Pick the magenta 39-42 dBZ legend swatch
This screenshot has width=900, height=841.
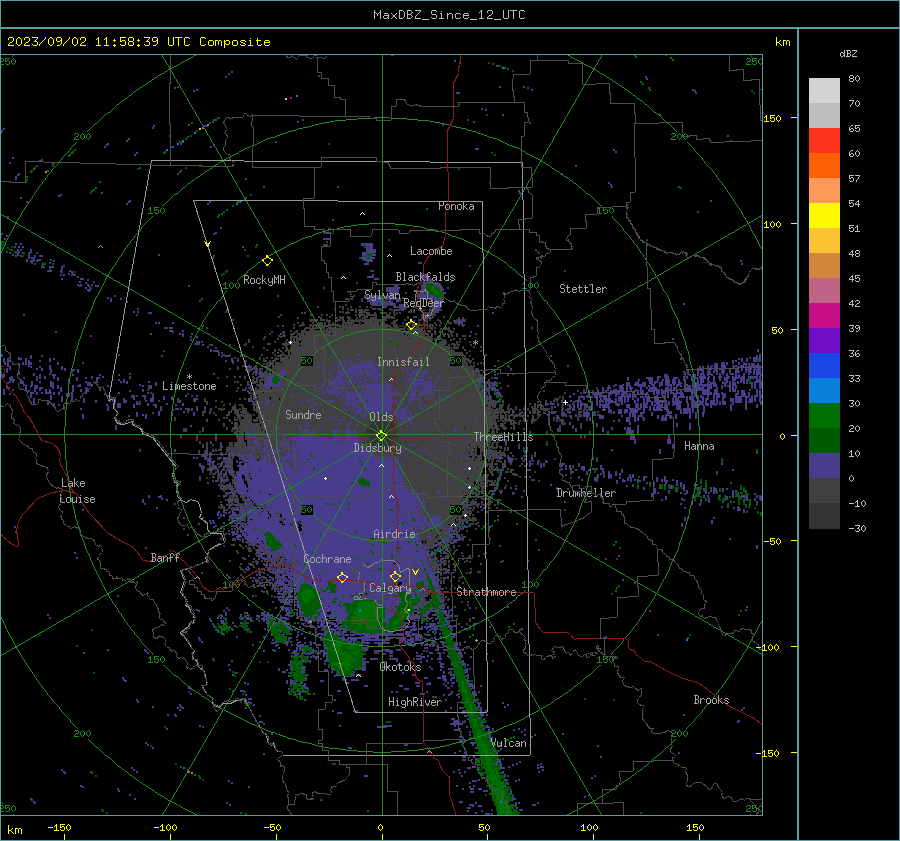824,316
